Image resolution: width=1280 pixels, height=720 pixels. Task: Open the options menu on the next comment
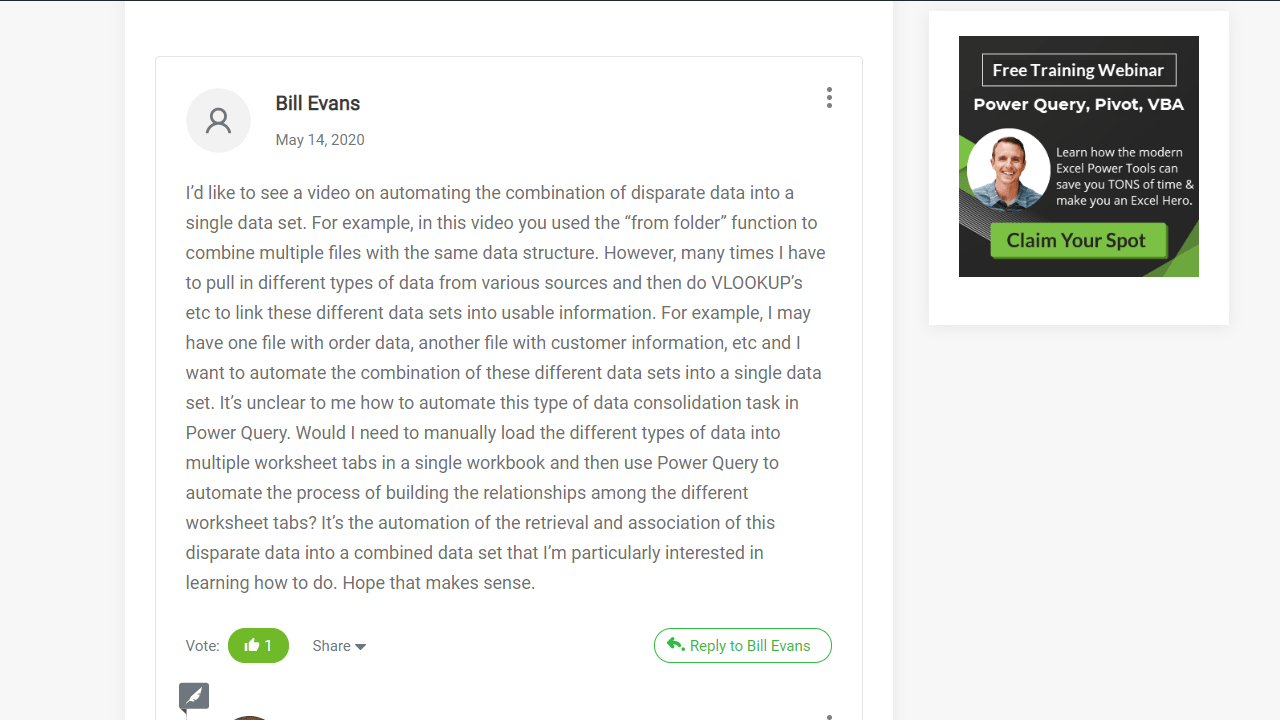click(x=829, y=716)
